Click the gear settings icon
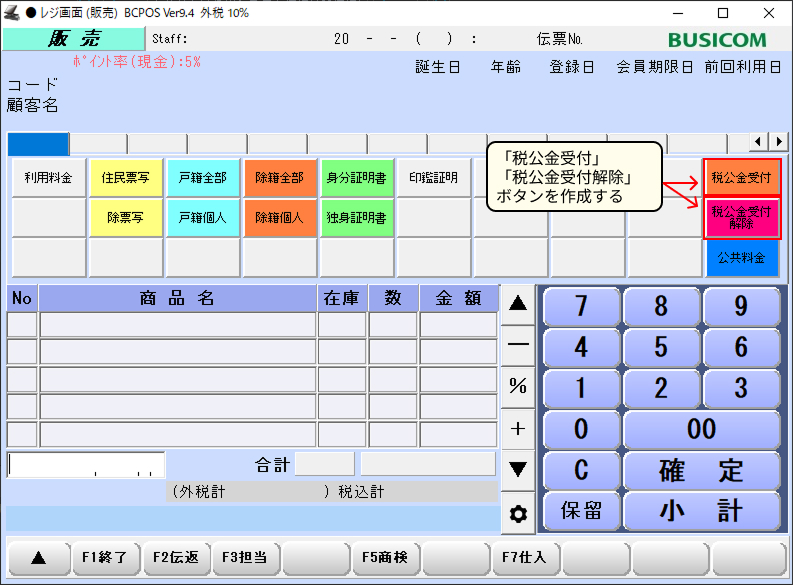This screenshot has width=793, height=585. [x=518, y=514]
